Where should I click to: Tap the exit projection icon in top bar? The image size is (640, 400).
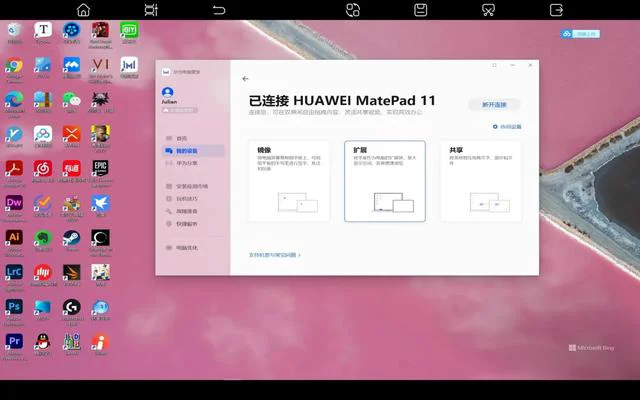click(556, 10)
